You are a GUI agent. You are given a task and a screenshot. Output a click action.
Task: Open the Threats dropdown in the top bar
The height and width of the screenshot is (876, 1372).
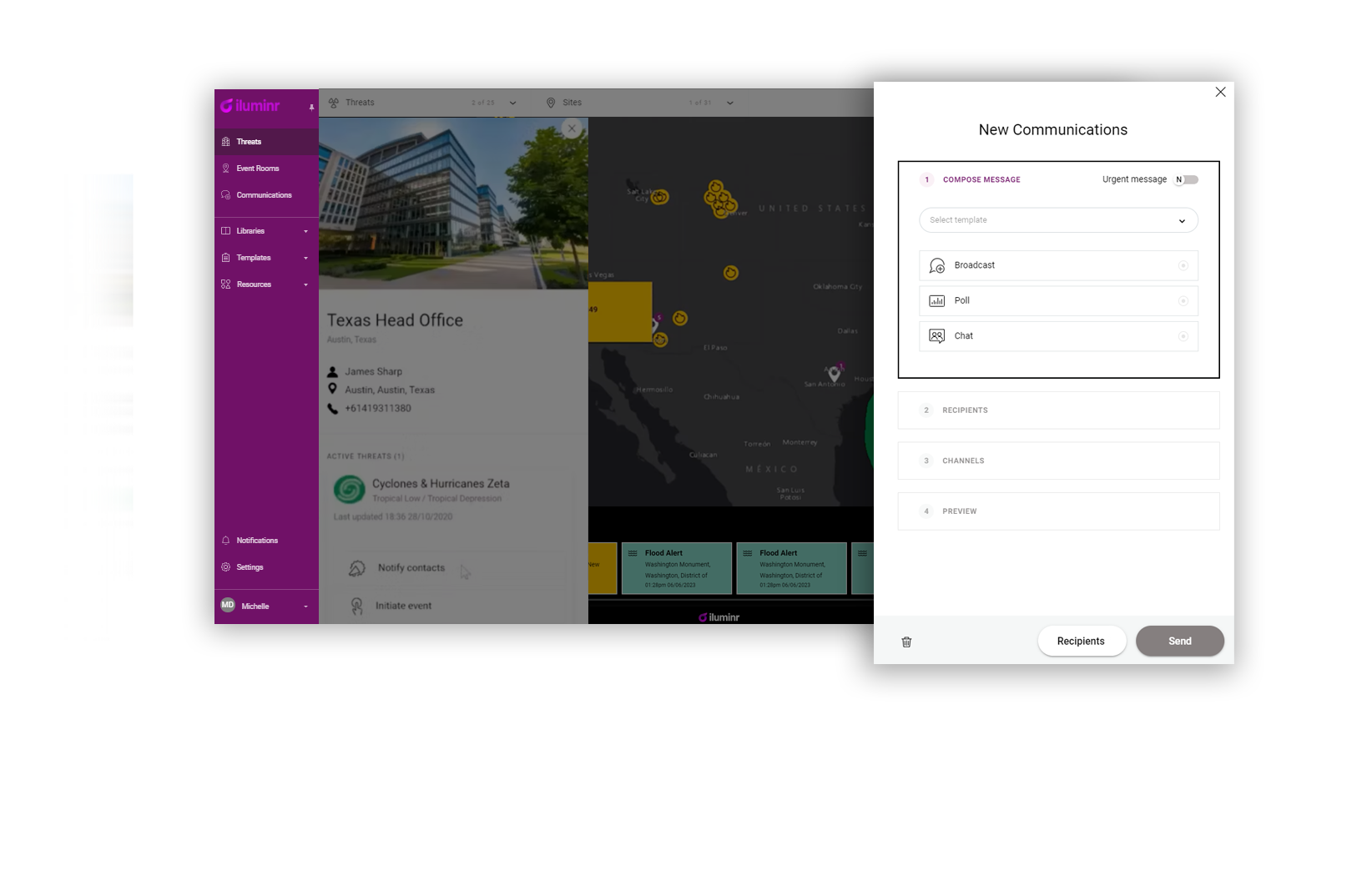(513, 103)
